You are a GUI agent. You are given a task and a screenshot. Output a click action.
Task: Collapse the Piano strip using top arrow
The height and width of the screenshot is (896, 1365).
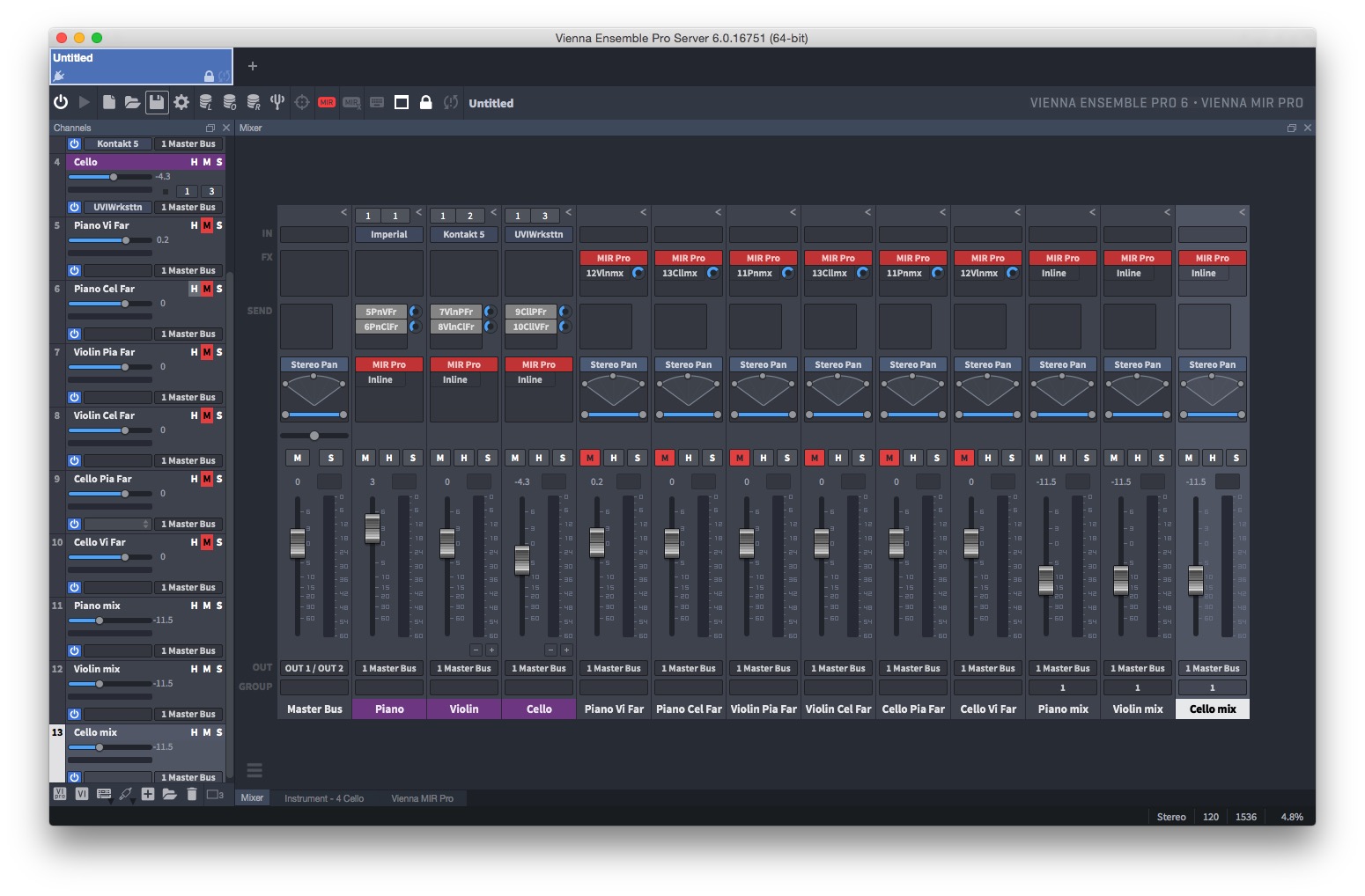(418, 212)
